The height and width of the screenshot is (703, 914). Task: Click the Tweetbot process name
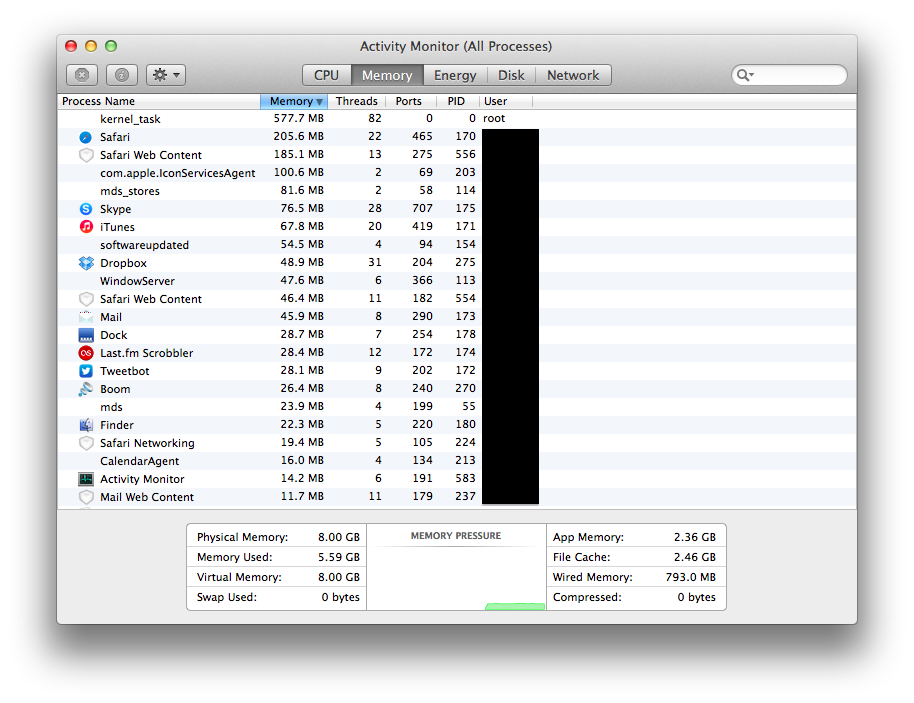[125, 371]
